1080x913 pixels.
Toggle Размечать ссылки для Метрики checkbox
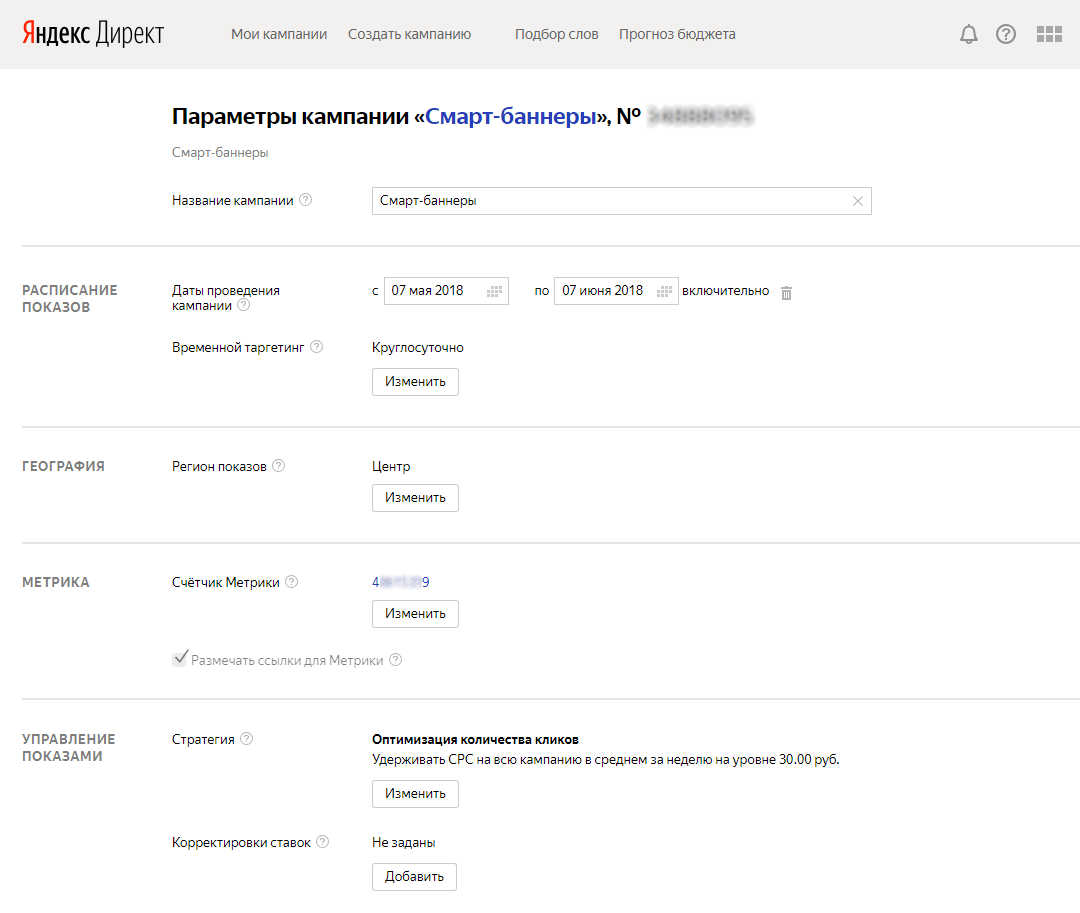tap(180, 659)
